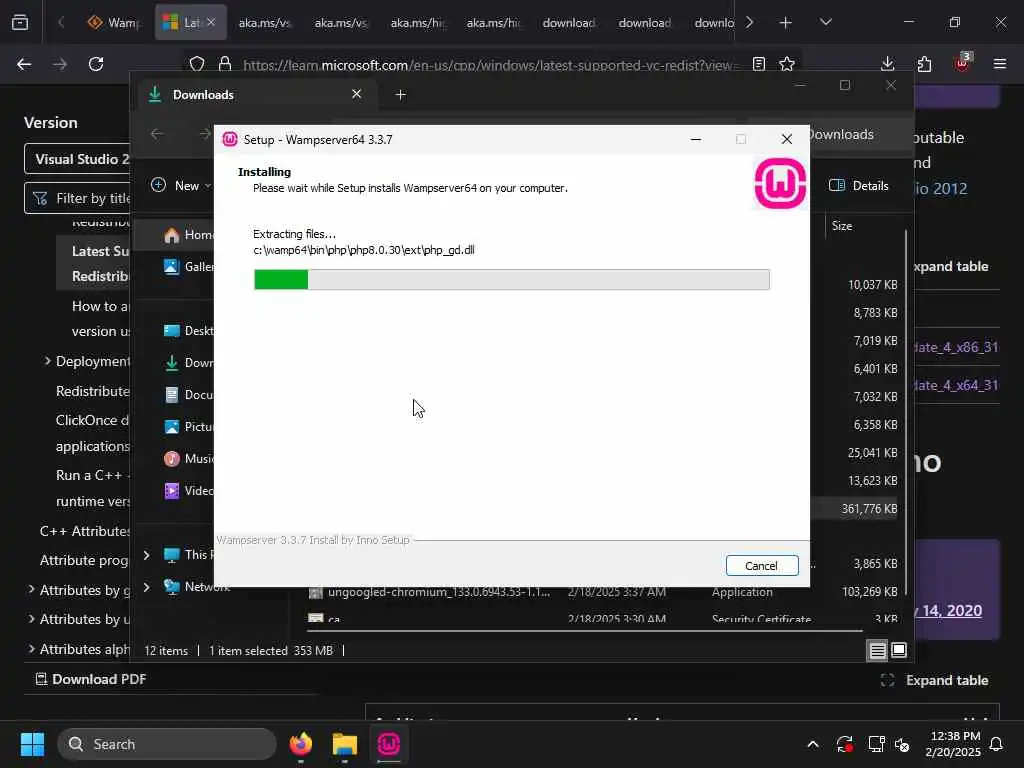
Task: Click the installation progress bar
Action: pos(511,280)
